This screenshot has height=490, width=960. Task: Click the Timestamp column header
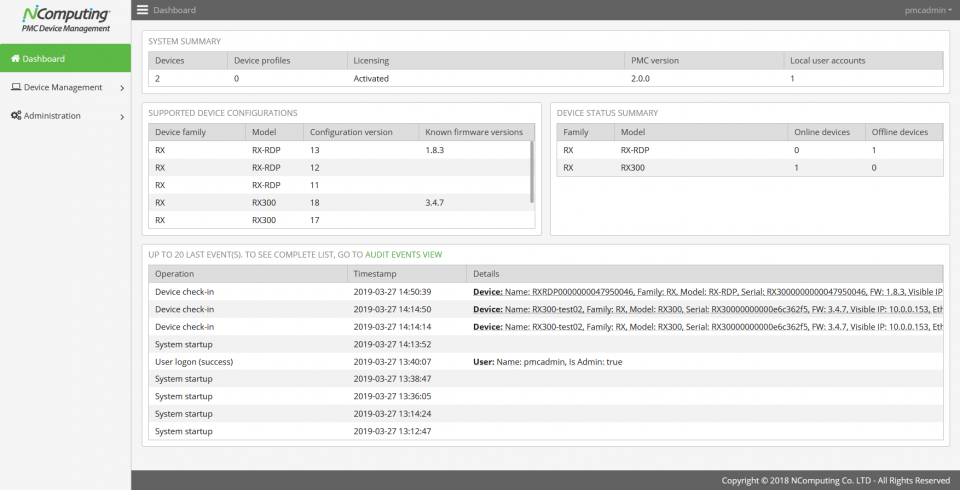point(375,273)
